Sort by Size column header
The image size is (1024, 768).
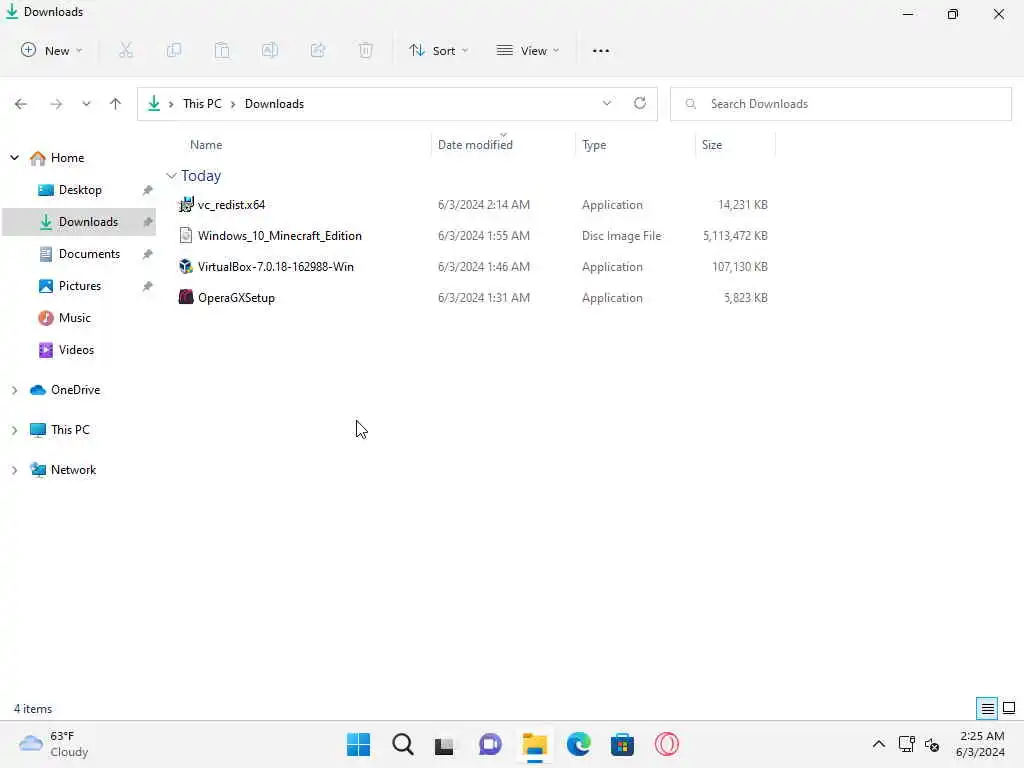click(x=712, y=145)
